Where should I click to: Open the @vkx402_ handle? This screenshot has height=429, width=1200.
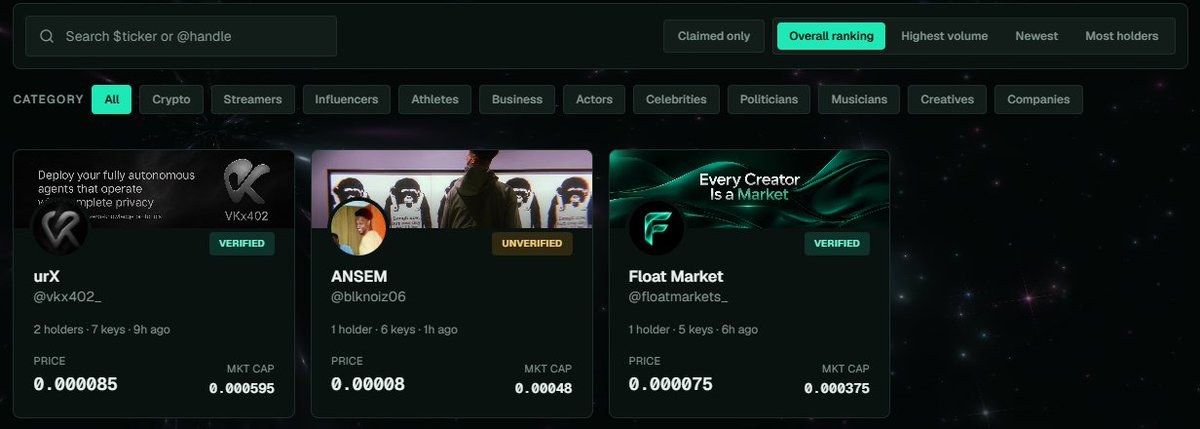[x=67, y=297]
